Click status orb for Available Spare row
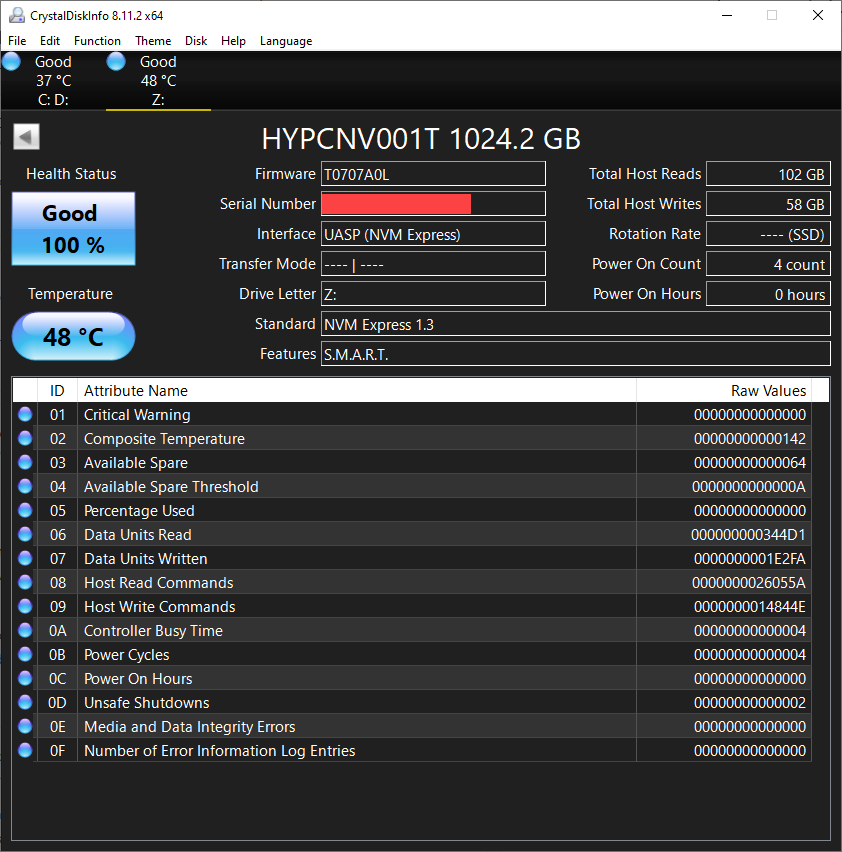This screenshot has height=852, width=842. click(x=25, y=462)
